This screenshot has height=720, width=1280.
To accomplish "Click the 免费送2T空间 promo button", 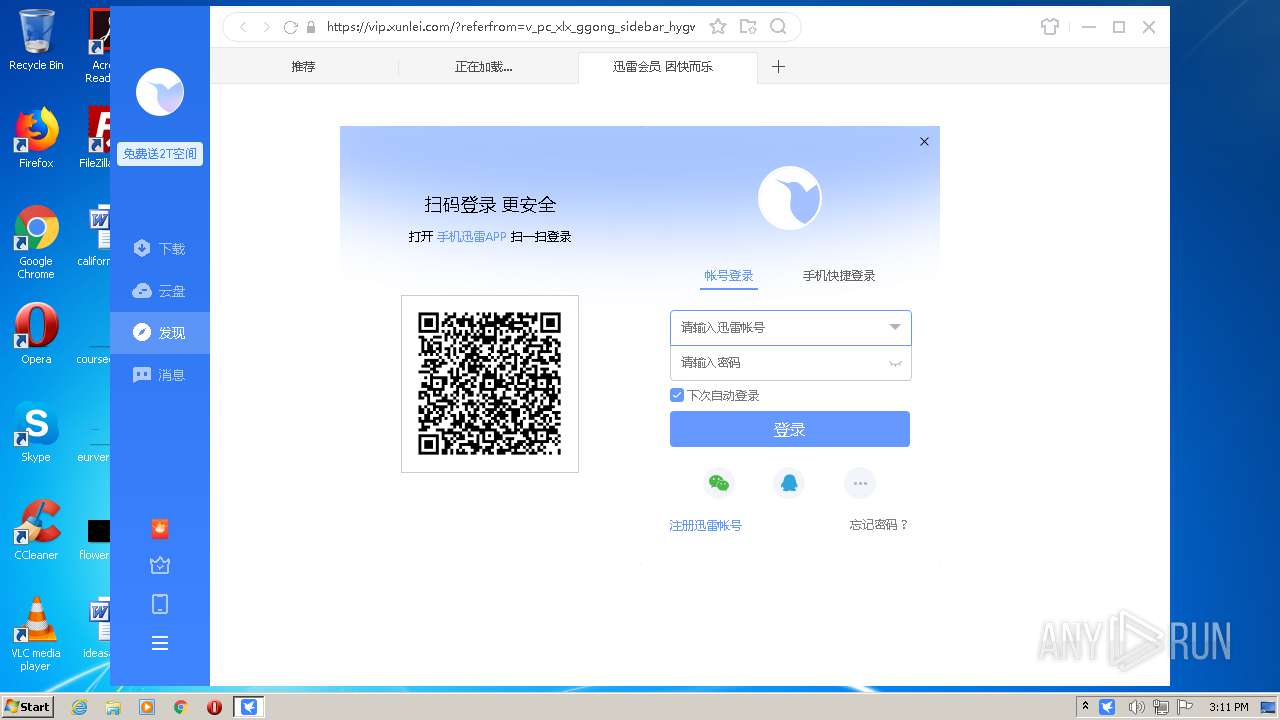I will [x=160, y=154].
